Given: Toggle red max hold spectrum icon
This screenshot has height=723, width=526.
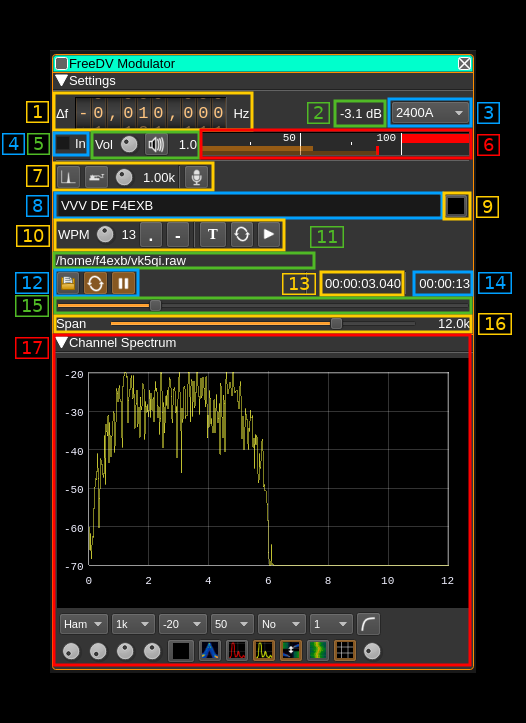Looking at the screenshot, I should point(237,651).
